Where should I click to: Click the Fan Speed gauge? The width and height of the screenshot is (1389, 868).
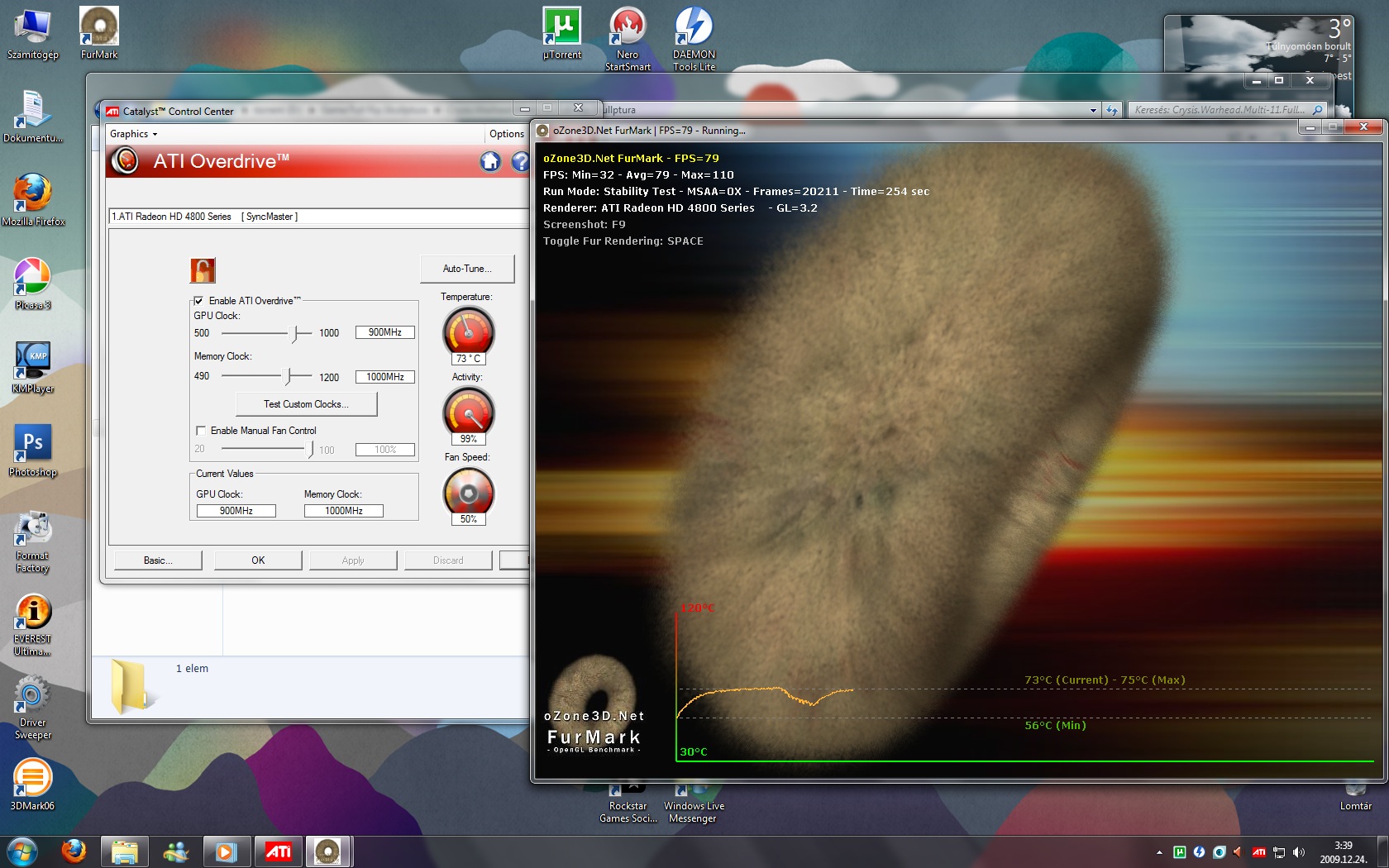469,493
